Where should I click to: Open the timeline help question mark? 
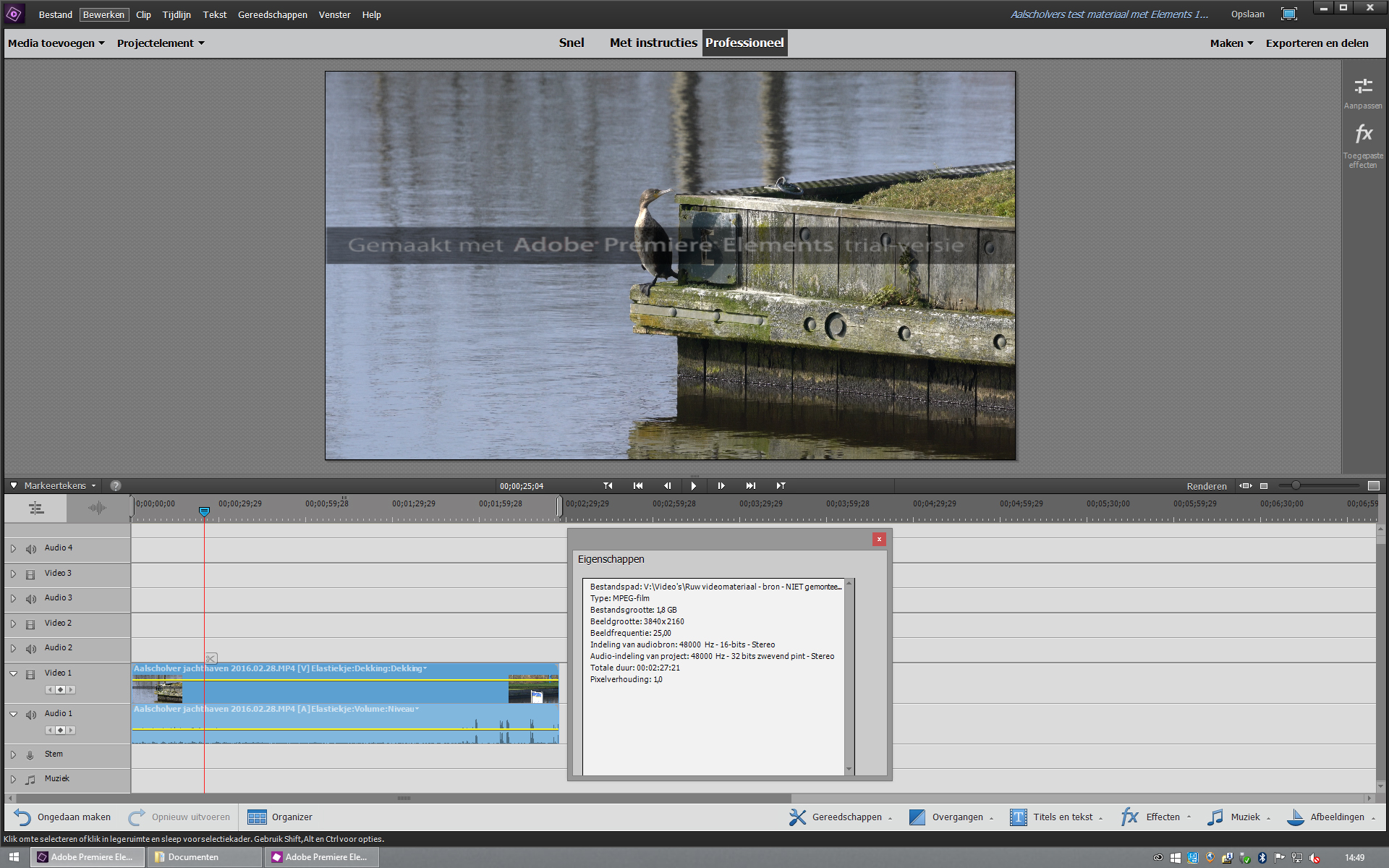[x=116, y=486]
